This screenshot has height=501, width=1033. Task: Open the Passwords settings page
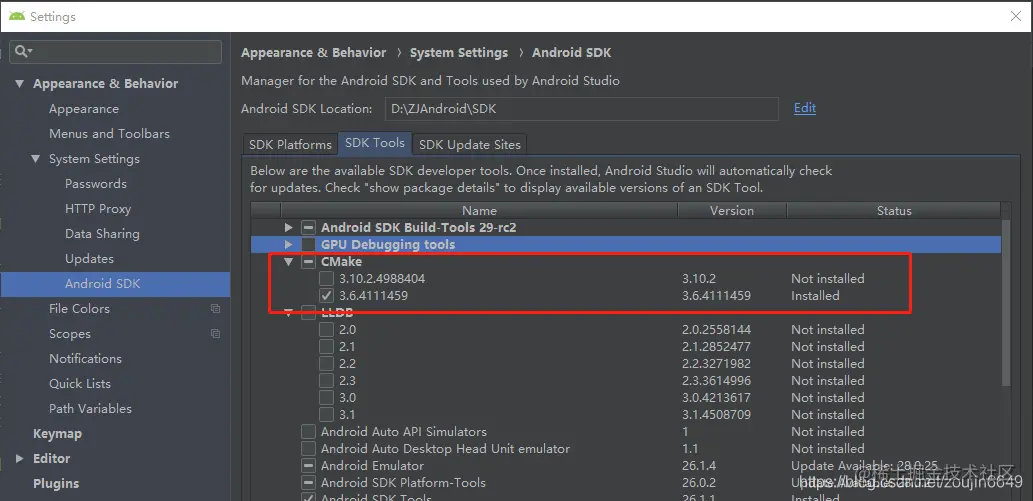coord(96,184)
